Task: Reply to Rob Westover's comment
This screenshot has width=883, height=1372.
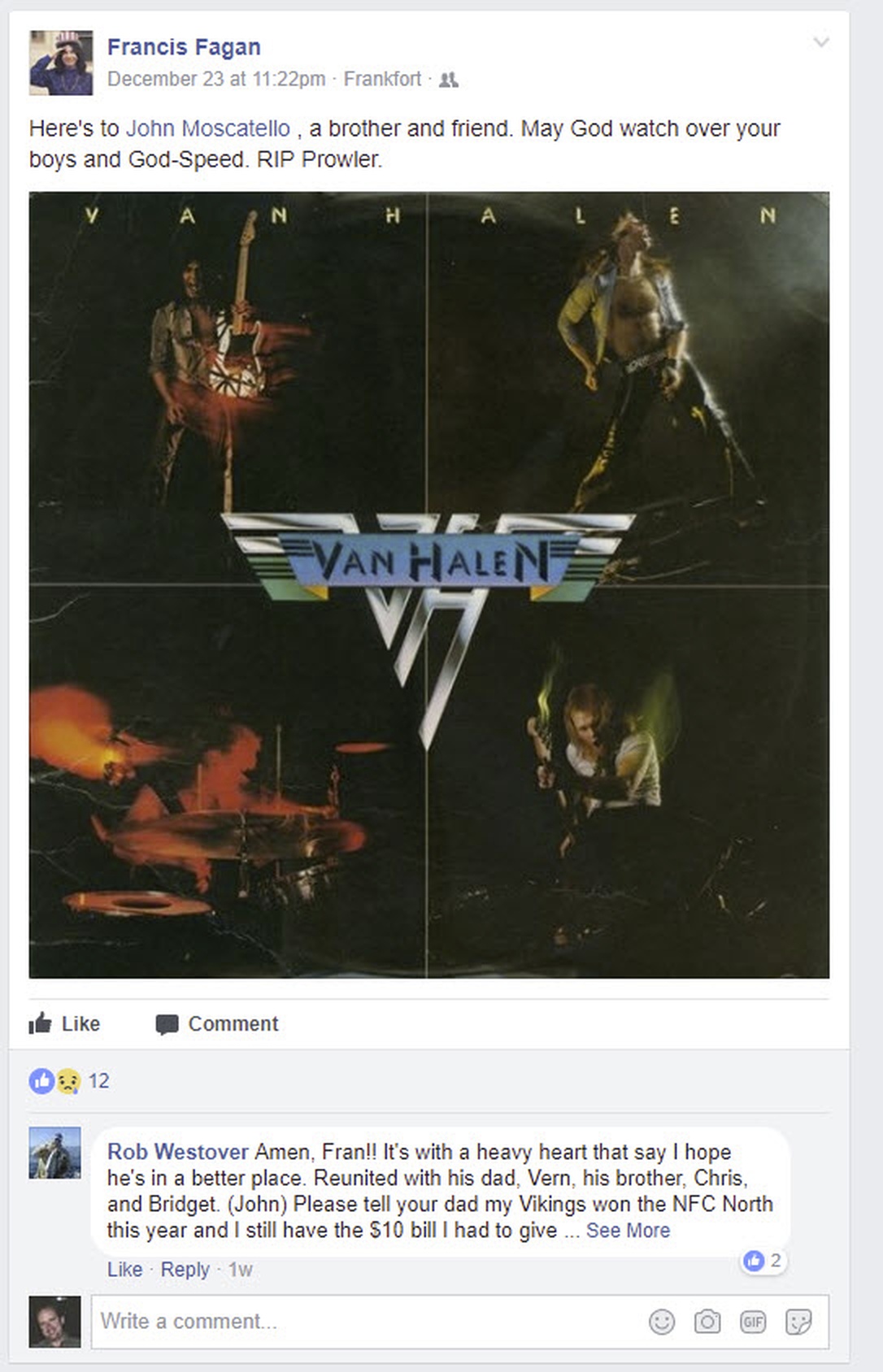Action: click(185, 1270)
